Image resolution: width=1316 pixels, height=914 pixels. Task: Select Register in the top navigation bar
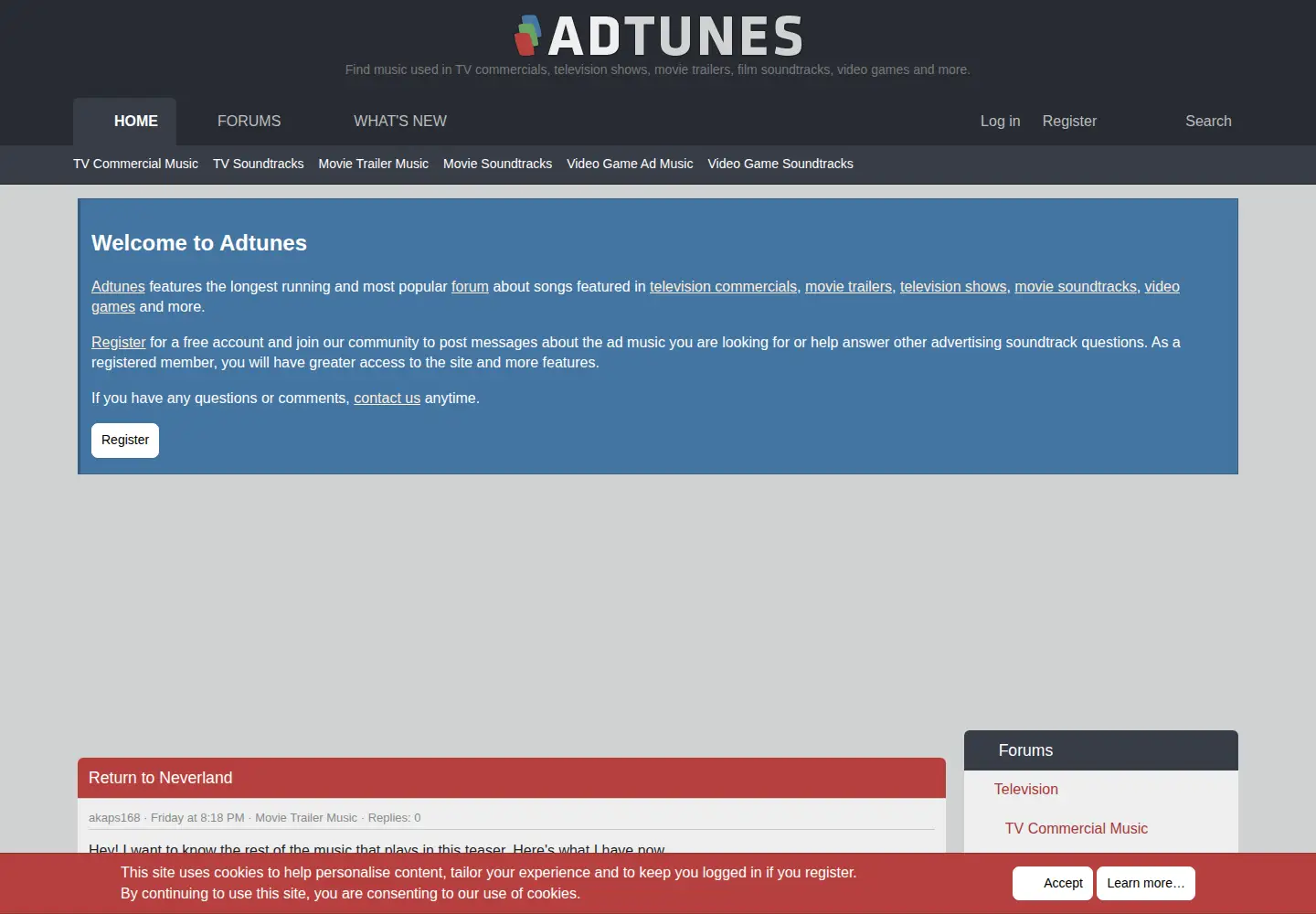pos(1069,122)
